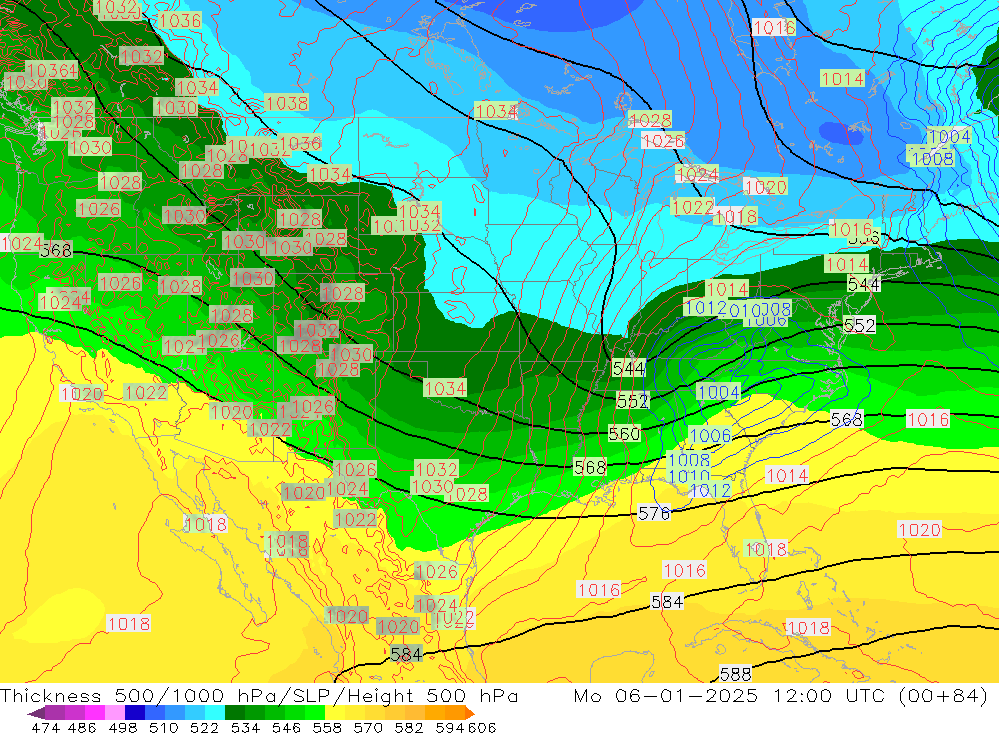
Task: Click the dark purple arrow at legend start
Action: point(36,713)
